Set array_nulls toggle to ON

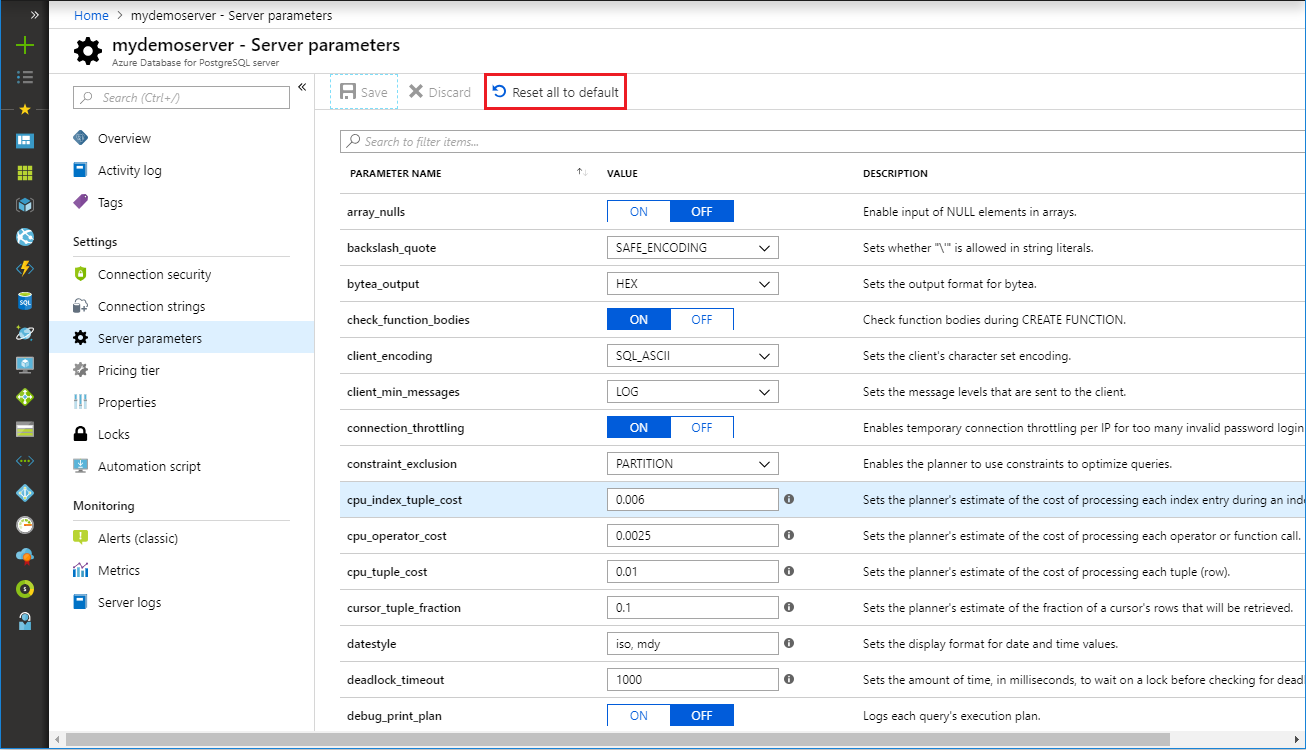pos(638,211)
